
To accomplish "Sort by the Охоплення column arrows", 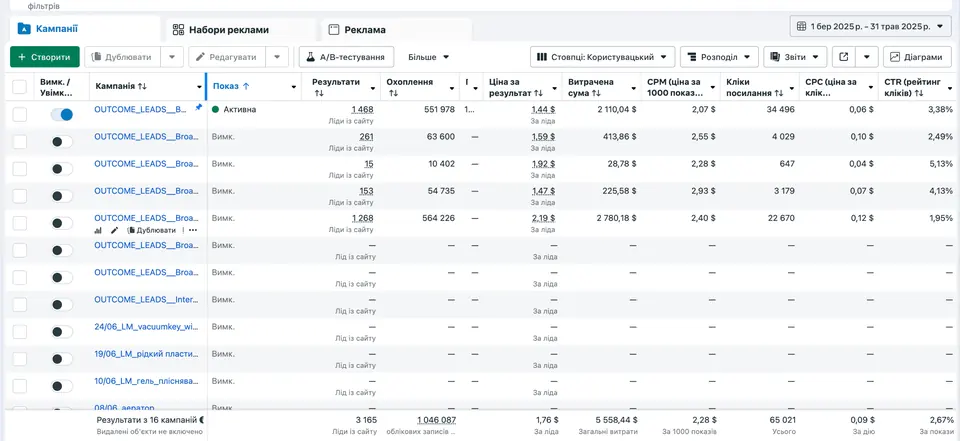I will point(393,93).
